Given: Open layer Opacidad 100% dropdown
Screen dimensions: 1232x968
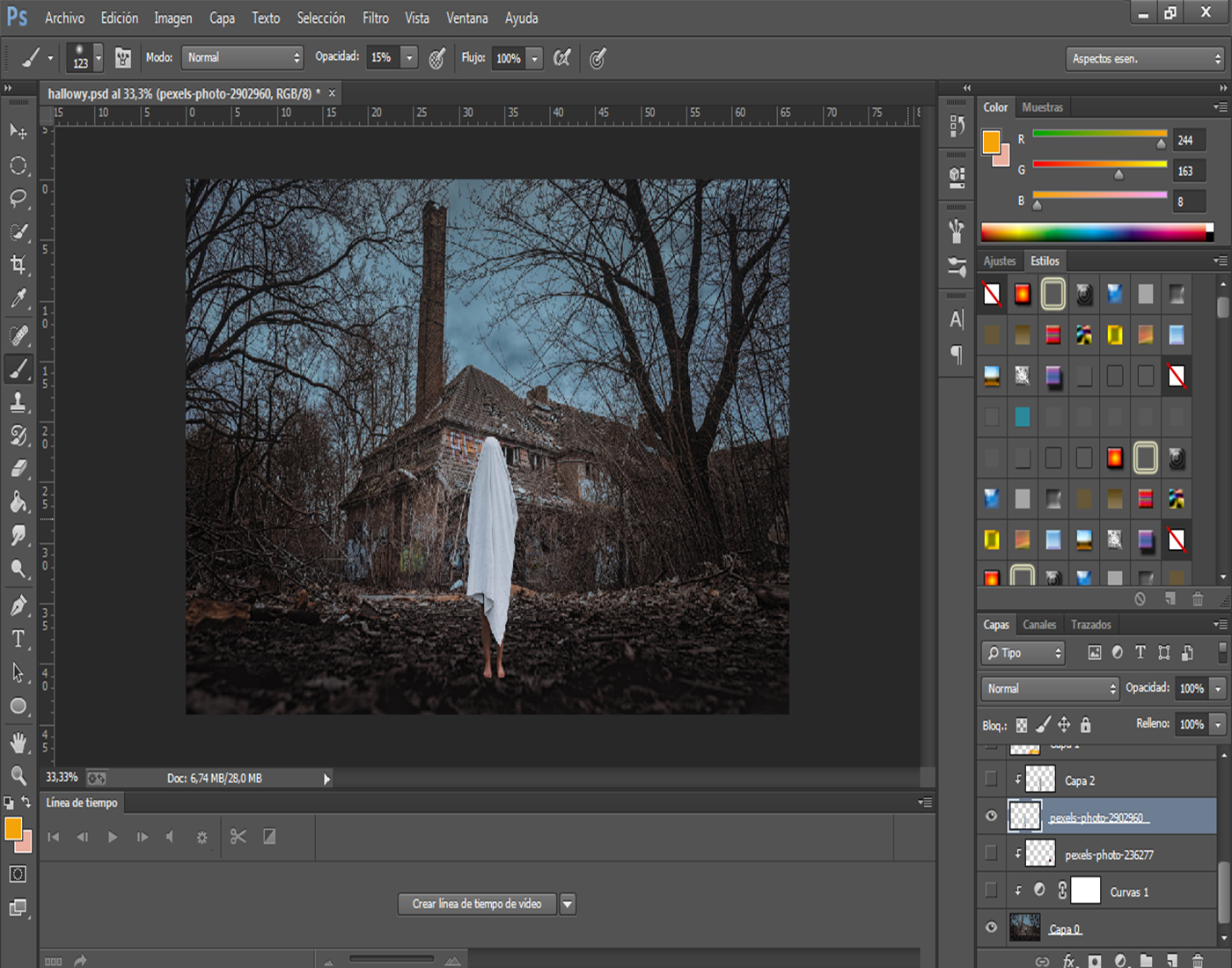Looking at the screenshot, I should (1218, 688).
